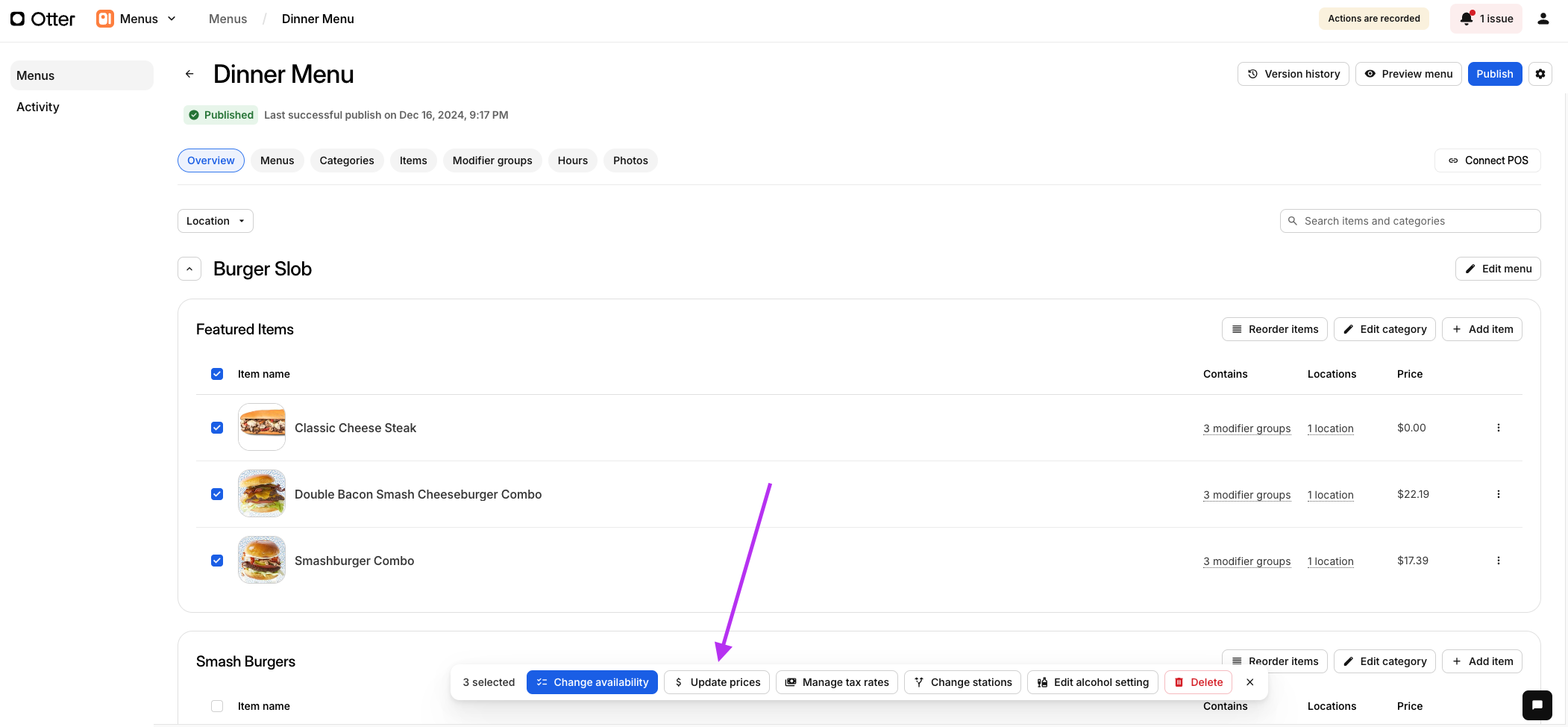Click Update prices in bulk action bar
The height and width of the screenshot is (727, 1568).
coord(717,682)
